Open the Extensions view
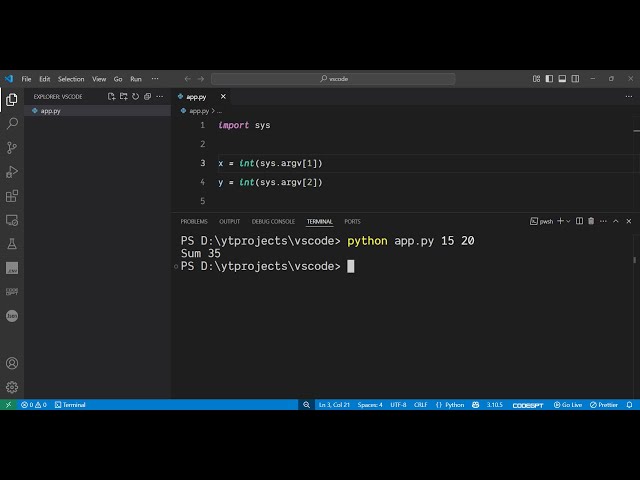The height and width of the screenshot is (480, 640). [x=12, y=196]
